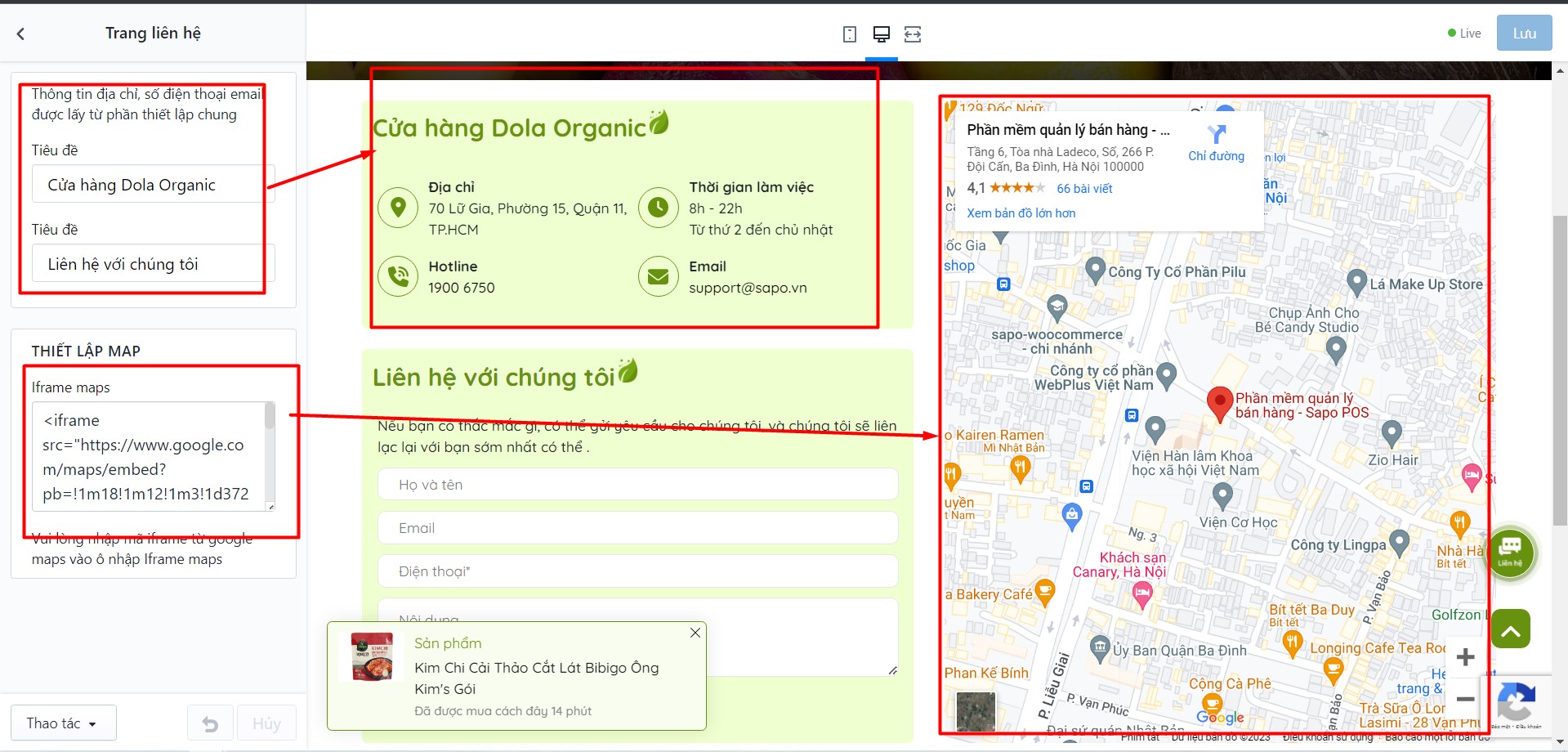Click the Hủy cancel button
The image size is (1568, 752).
tap(266, 723)
